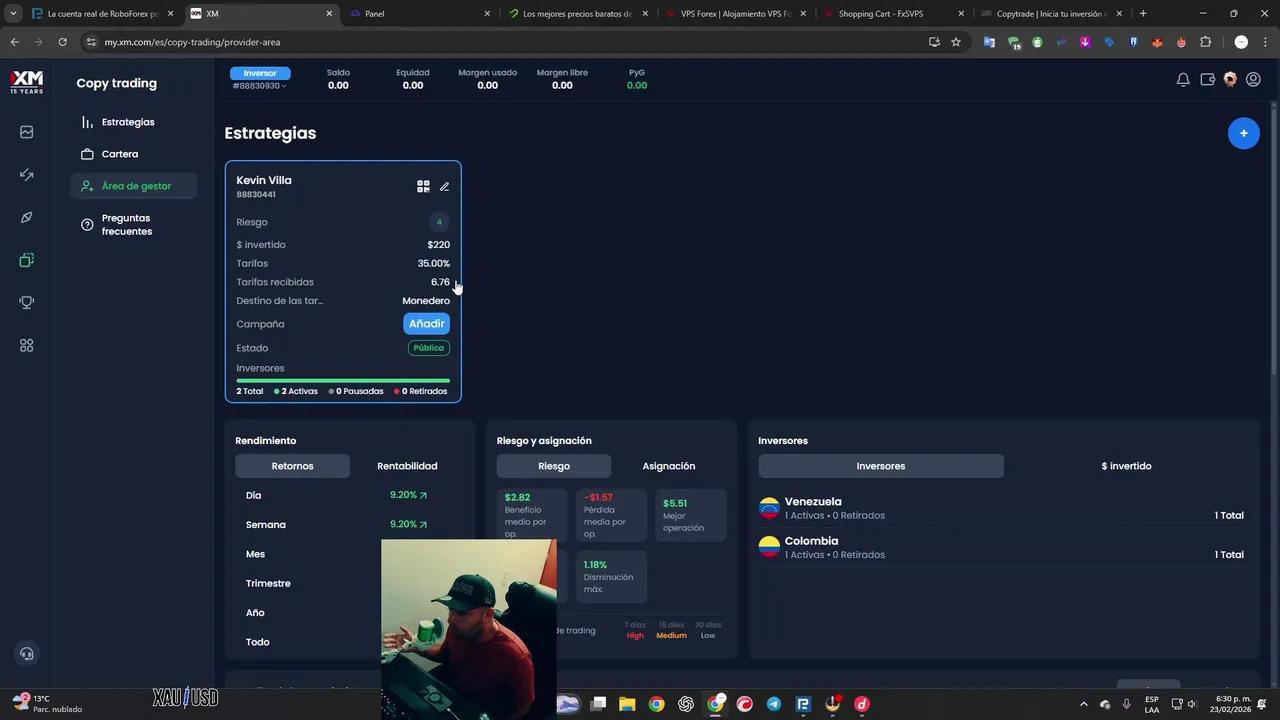This screenshot has width=1280, height=720.
Task: Open the notifications bell icon
Action: click(x=1183, y=80)
